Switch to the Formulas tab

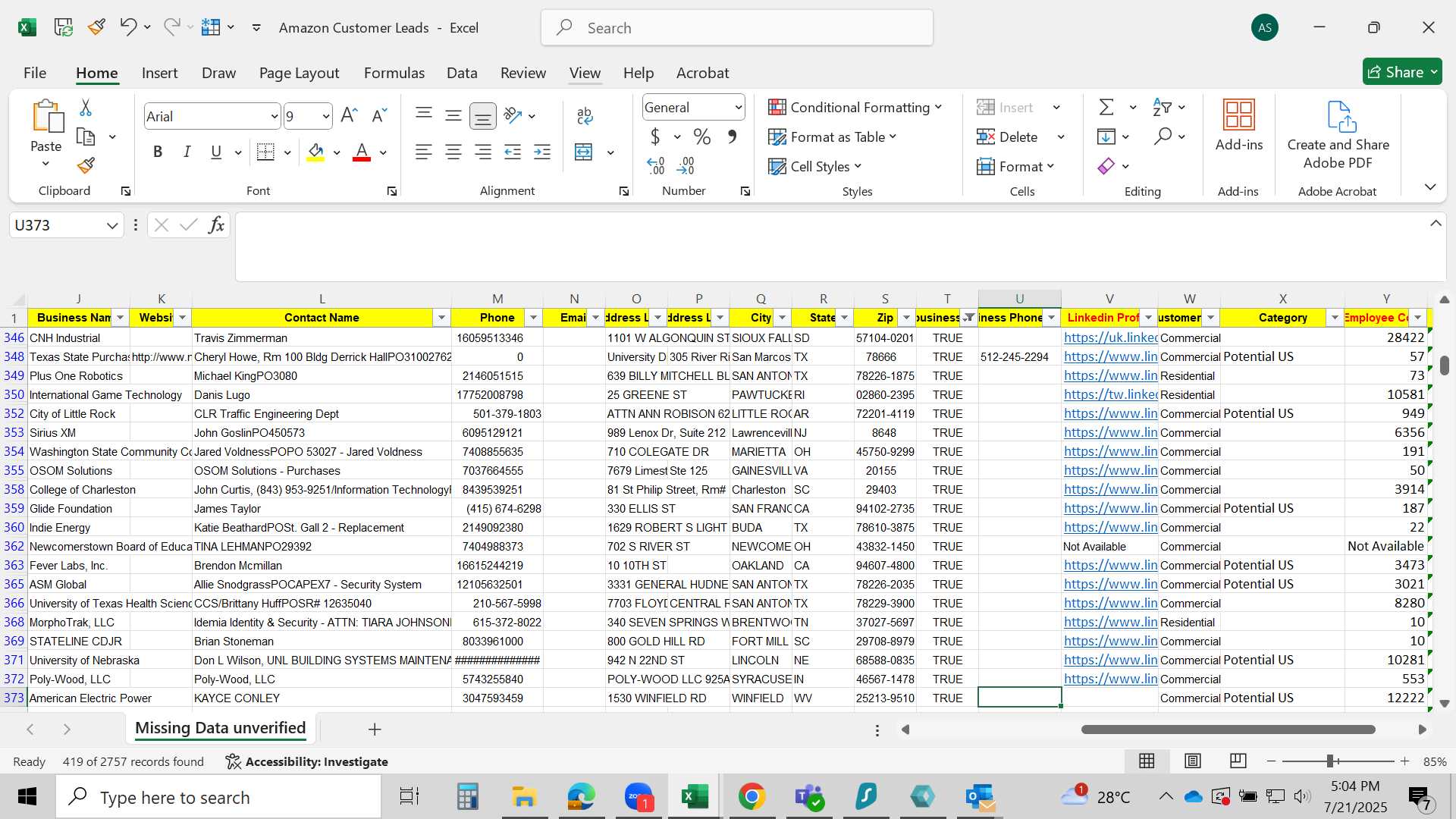394,73
